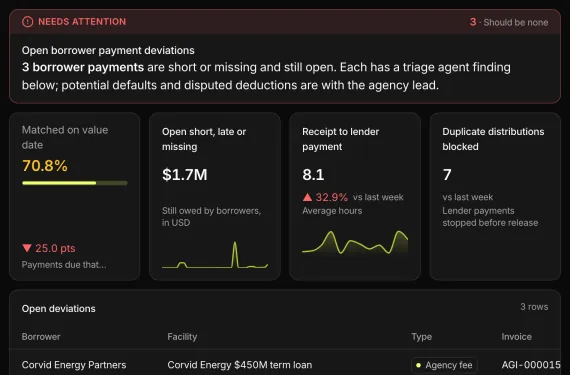
Task: Click the $1.7M amount
Action: (185, 175)
